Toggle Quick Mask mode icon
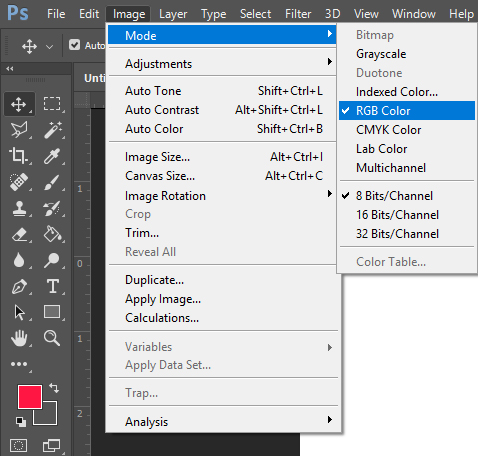 click(19, 446)
